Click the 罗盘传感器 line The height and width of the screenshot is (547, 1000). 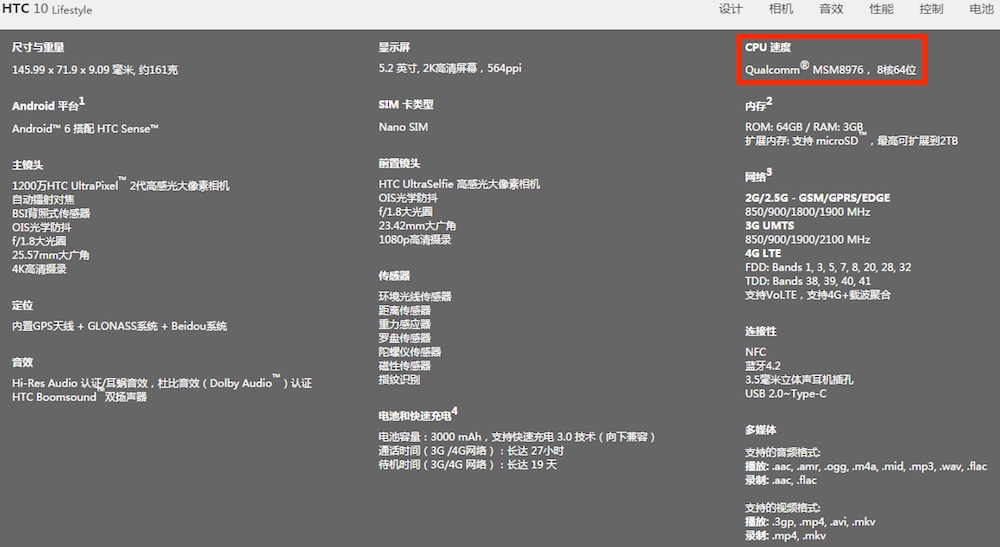[x=404, y=338]
